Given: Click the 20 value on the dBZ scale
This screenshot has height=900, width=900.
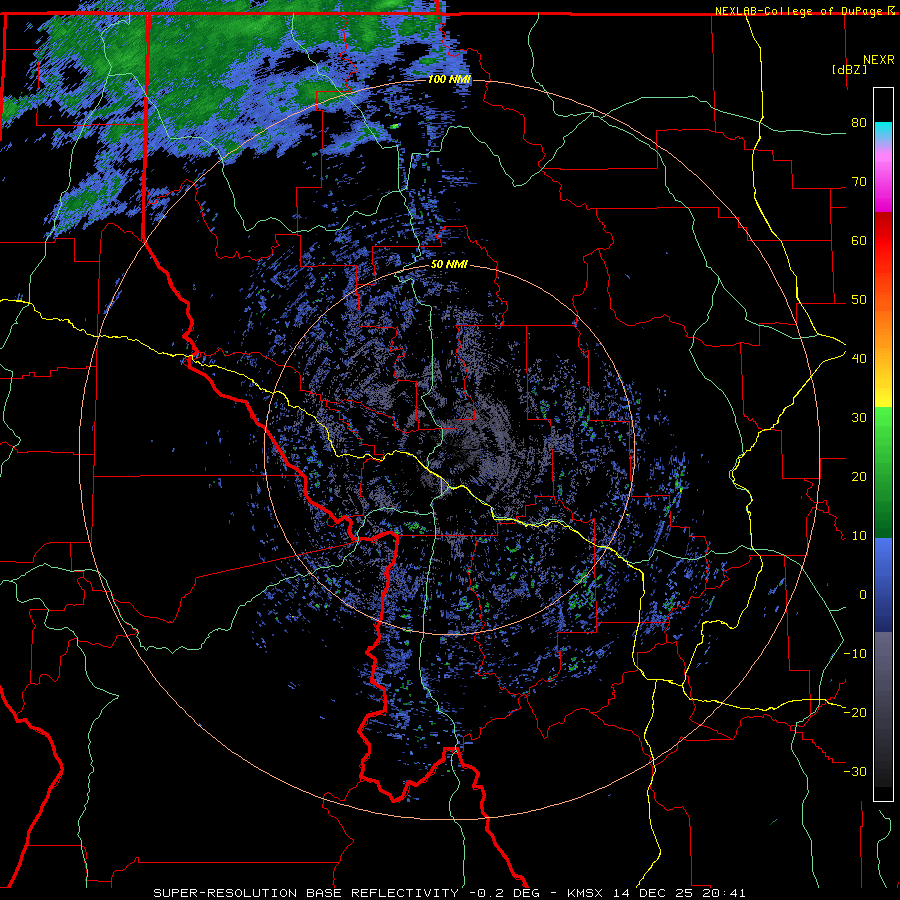Looking at the screenshot, I should (x=859, y=477).
